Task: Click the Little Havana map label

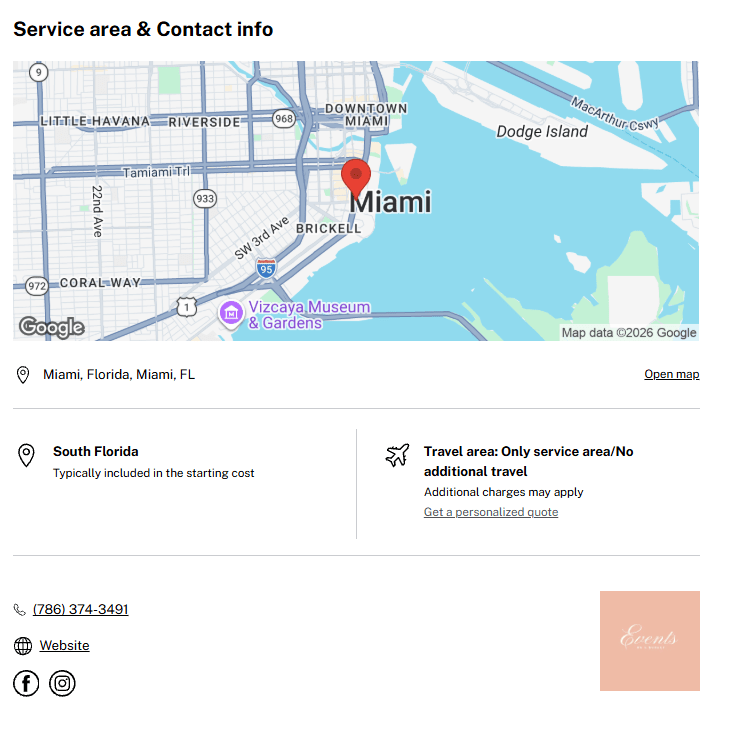Action: [x=95, y=121]
